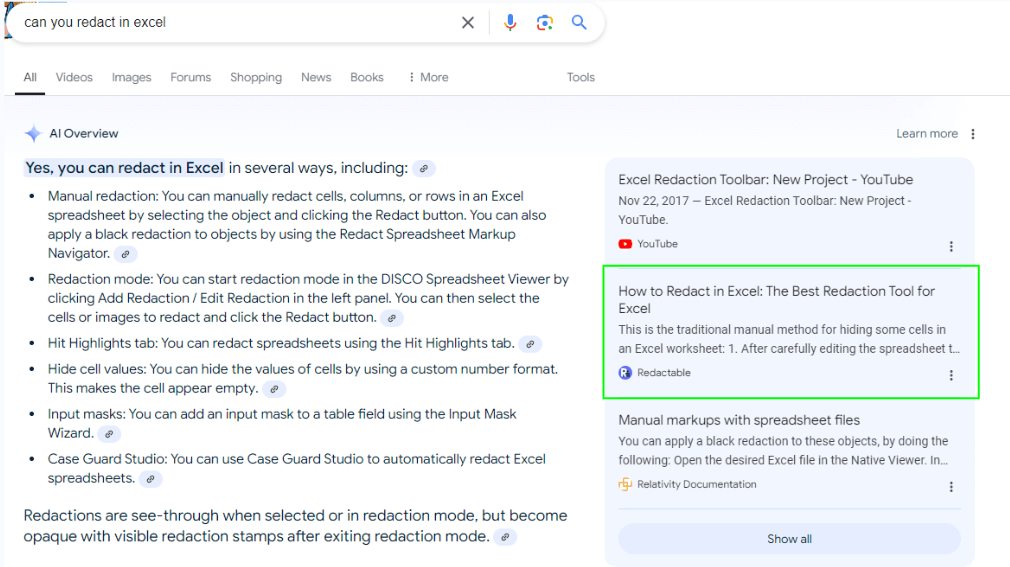Click highlighted 'Yes, you can redact in Excel' text

(x=124, y=168)
